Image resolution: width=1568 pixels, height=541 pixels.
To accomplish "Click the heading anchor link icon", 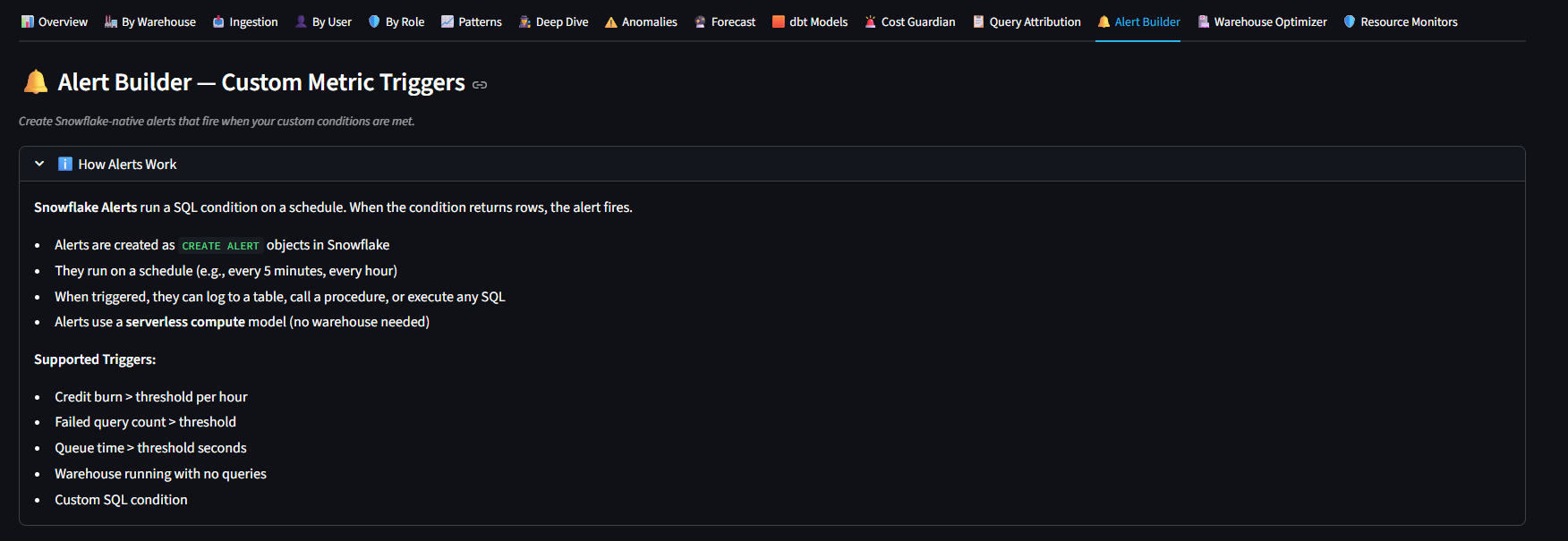I will [x=480, y=85].
